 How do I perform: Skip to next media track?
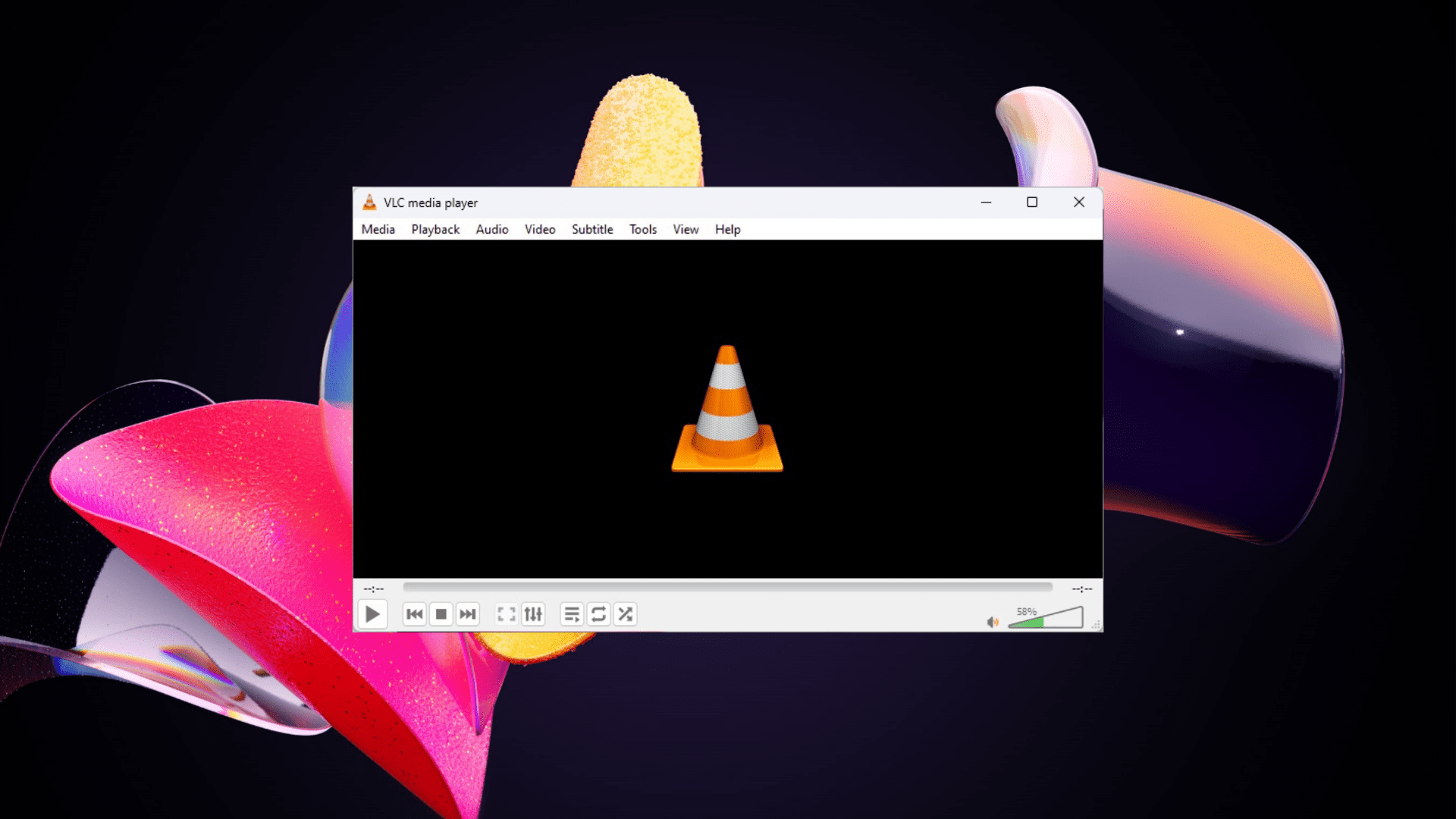(x=468, y=614)
